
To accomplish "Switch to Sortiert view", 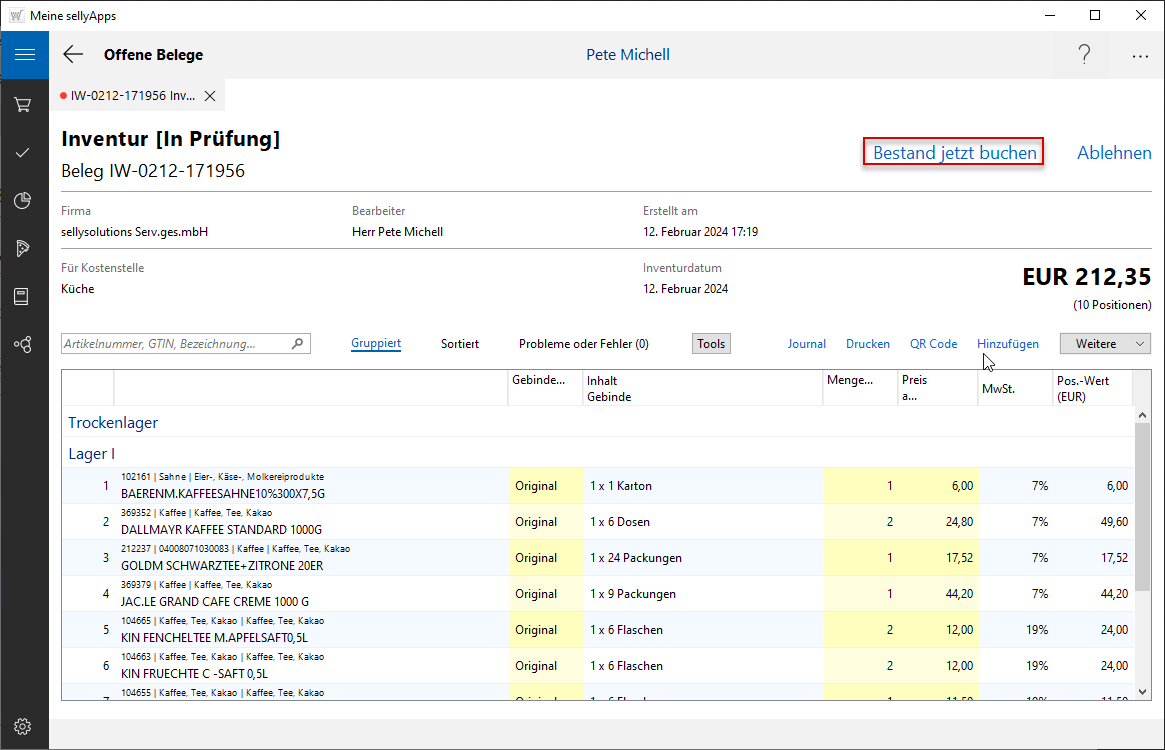I will 460,344.
